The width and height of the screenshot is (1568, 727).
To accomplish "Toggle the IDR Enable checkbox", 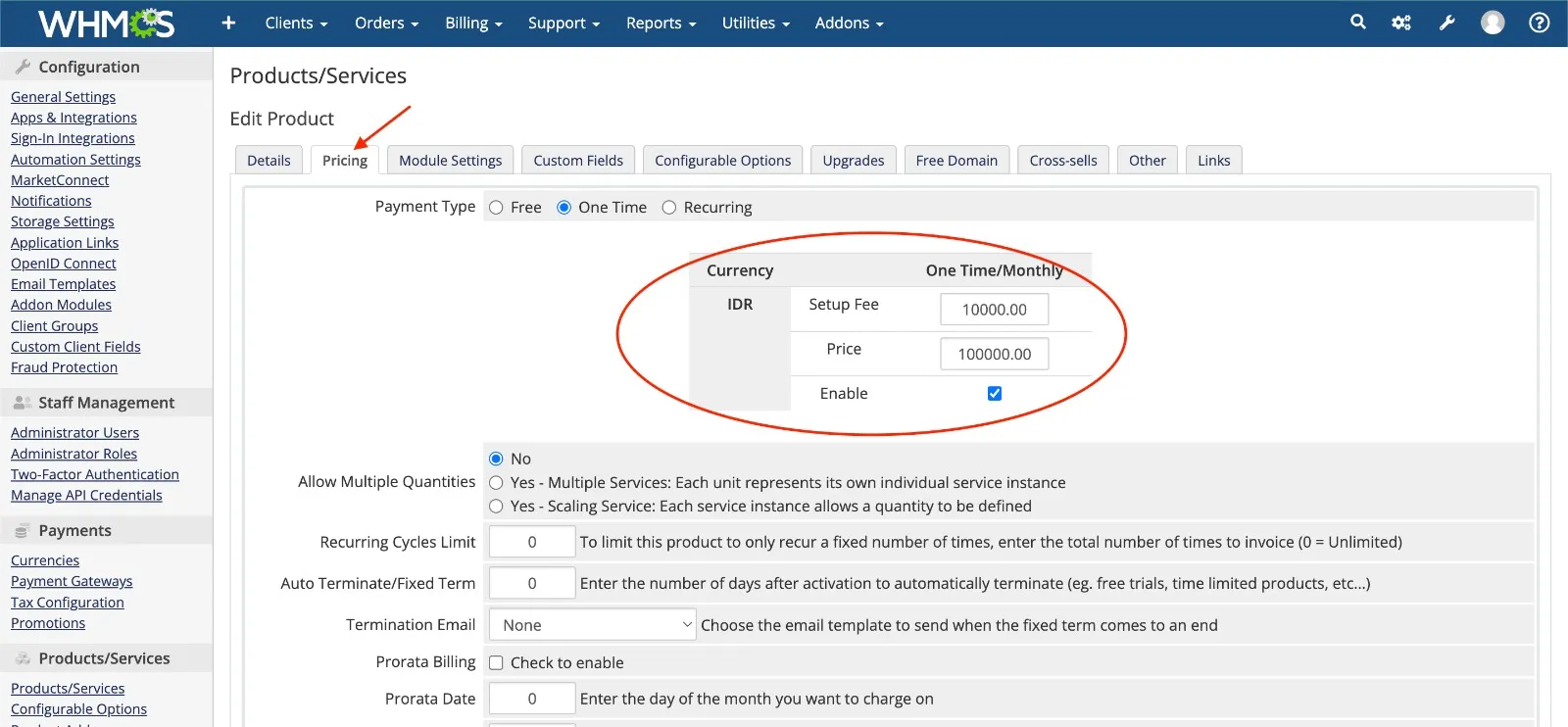I will (x=995, y=393).
